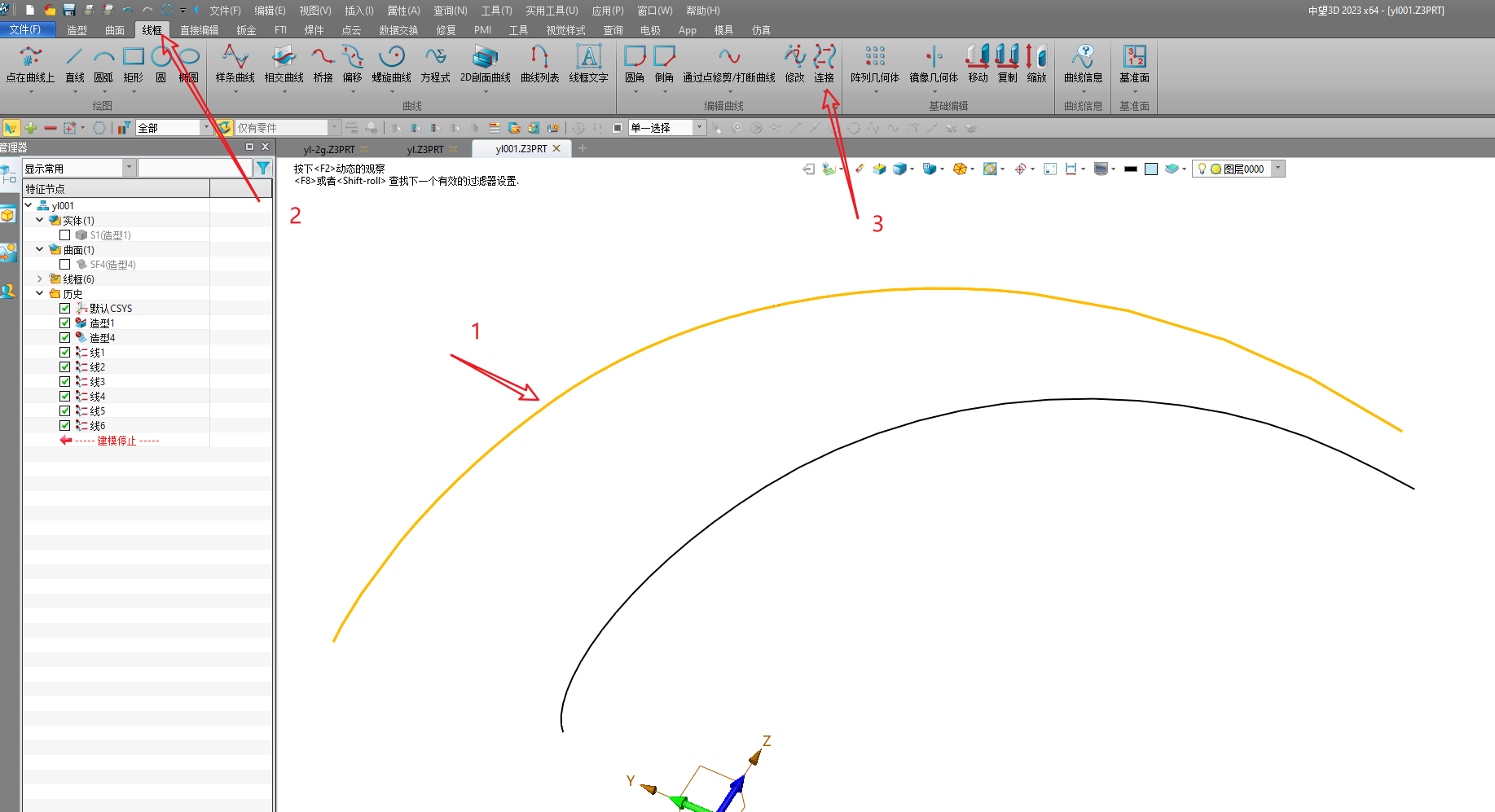Open the 相交曲线 intersection curve tool
Viewport: 1495px width, 812px height.
(x=284, y=64)
